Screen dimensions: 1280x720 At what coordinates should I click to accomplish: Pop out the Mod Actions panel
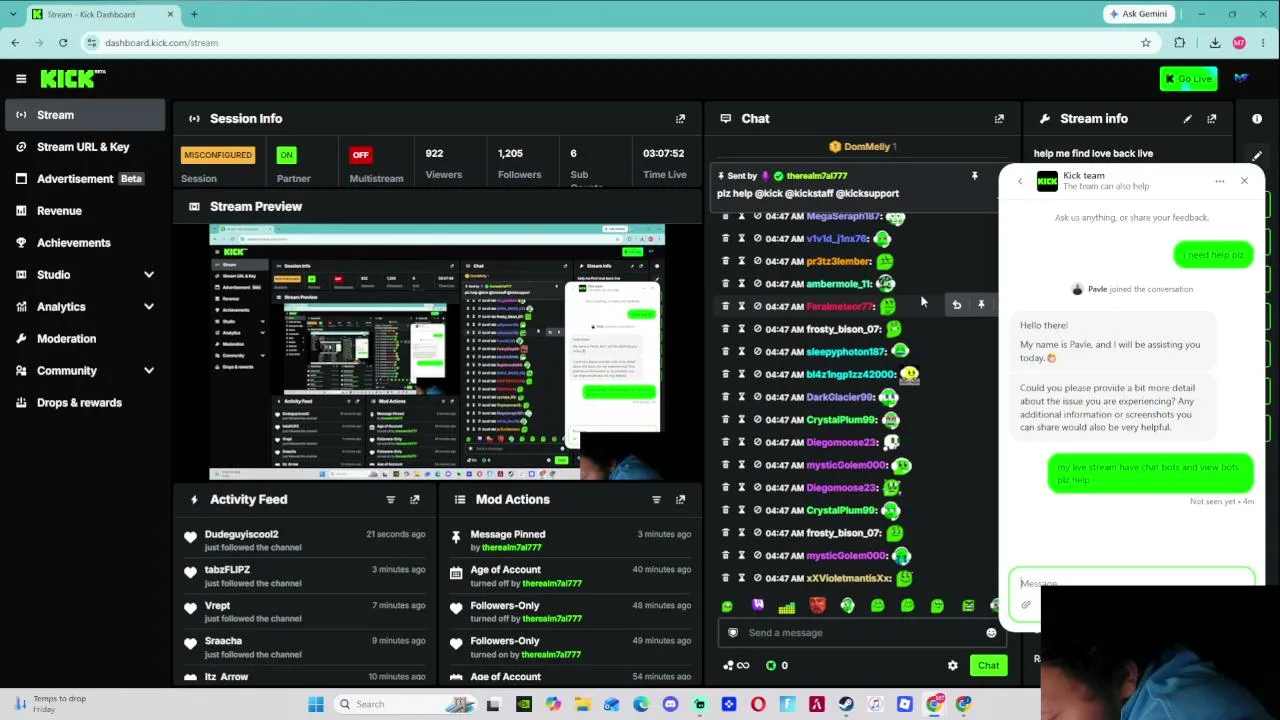point(680,500)
